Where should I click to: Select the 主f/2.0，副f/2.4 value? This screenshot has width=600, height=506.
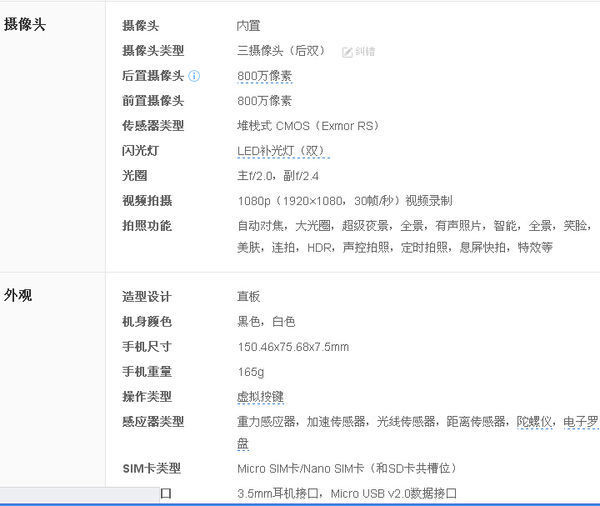[x=278, y=176]
